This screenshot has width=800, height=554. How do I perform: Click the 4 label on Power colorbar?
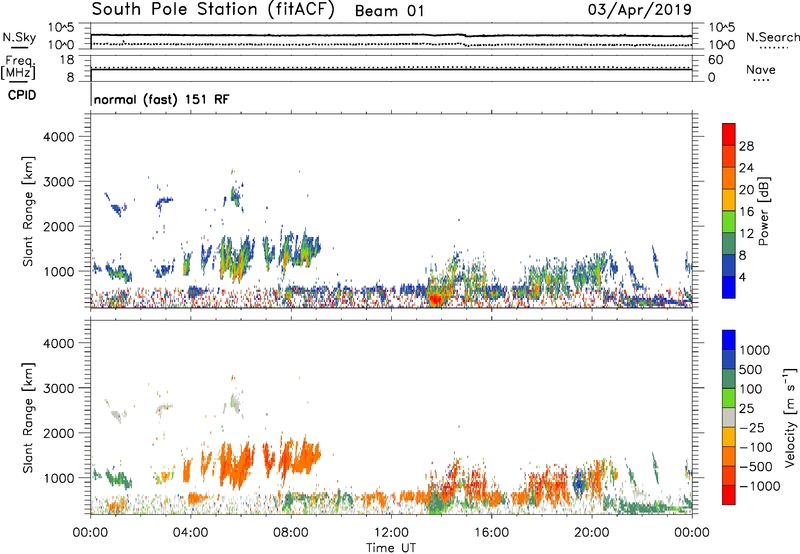pyautogui.click(x=743, y=277)
